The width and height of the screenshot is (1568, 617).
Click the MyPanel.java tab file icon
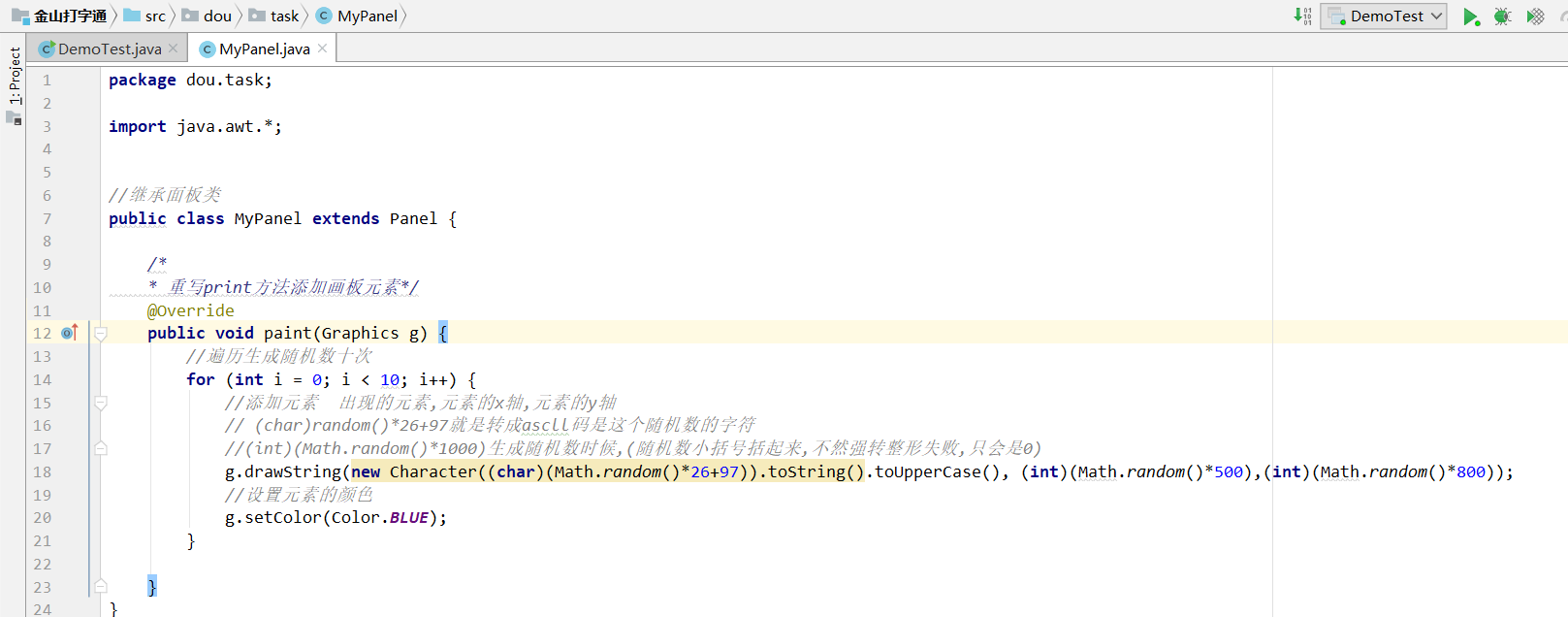(x=208, y=49)
